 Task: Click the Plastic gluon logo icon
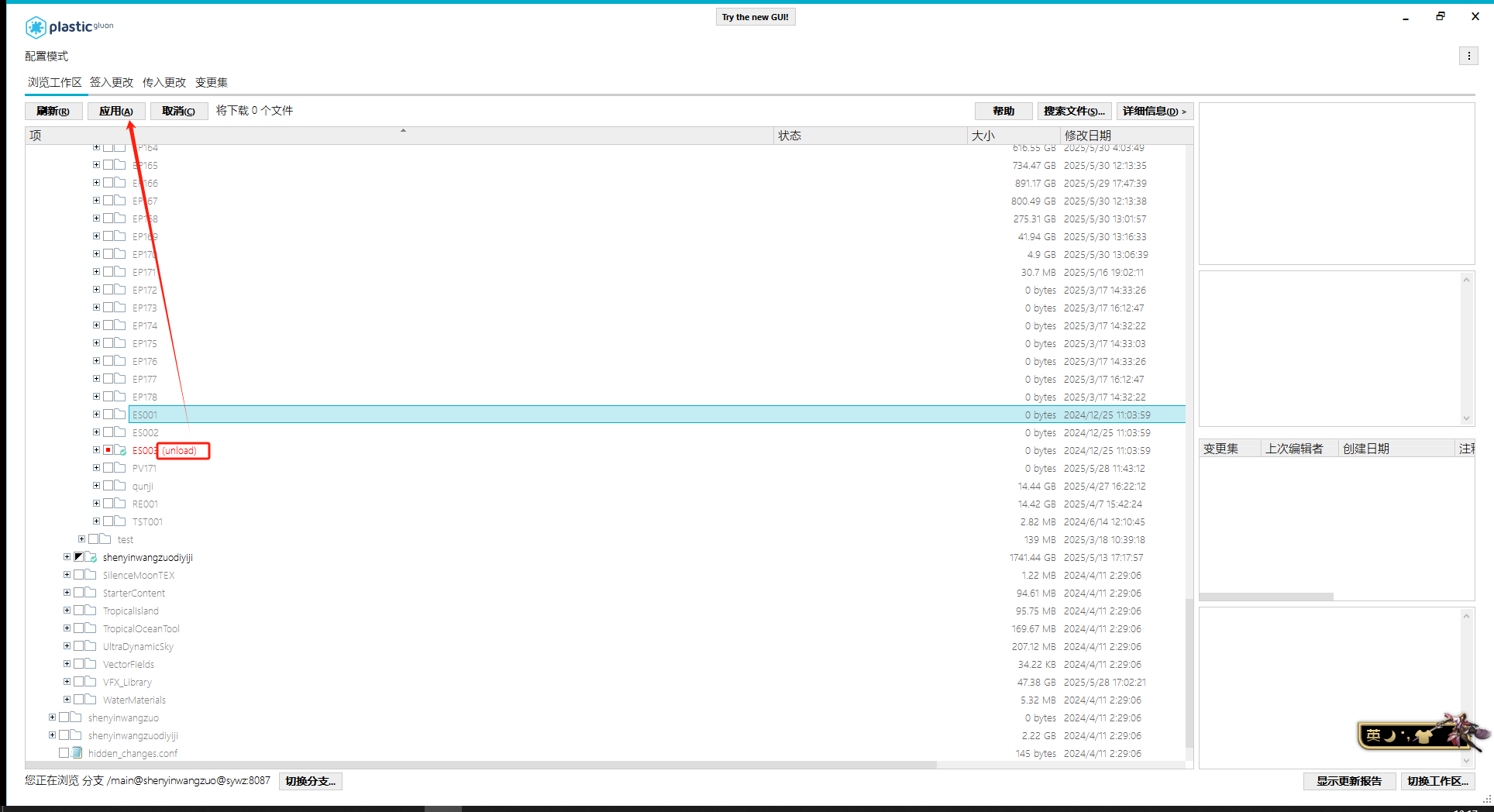point(36,27)
